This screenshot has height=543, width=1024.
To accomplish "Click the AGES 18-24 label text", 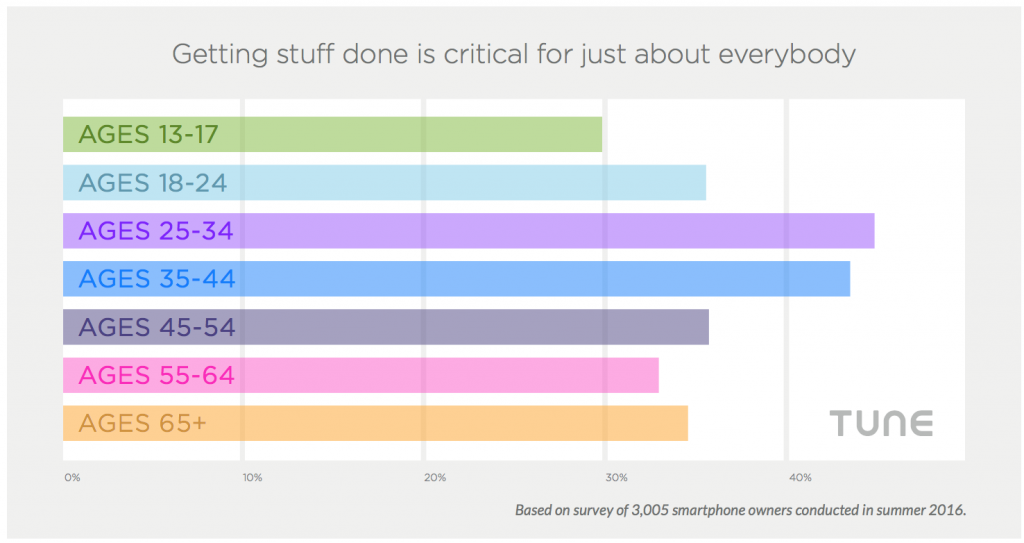I will coord(152,183).
